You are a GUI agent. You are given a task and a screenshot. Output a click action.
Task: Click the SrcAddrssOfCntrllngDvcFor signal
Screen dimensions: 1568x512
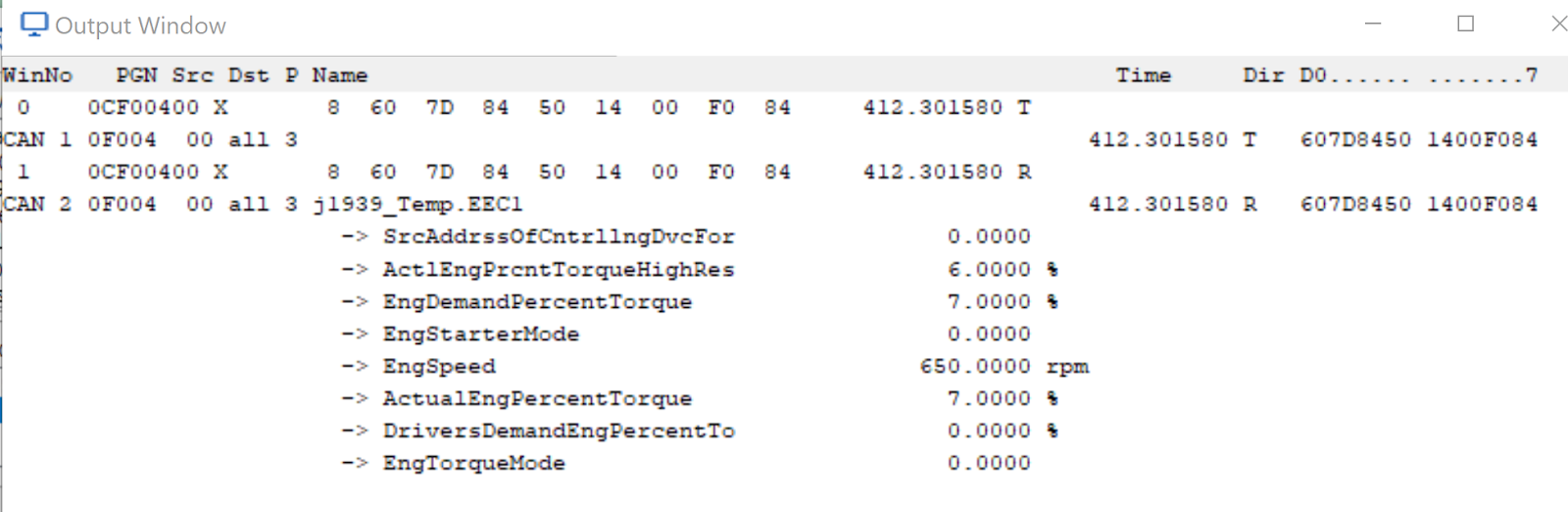pyautogui.click(x=559, y=237)
